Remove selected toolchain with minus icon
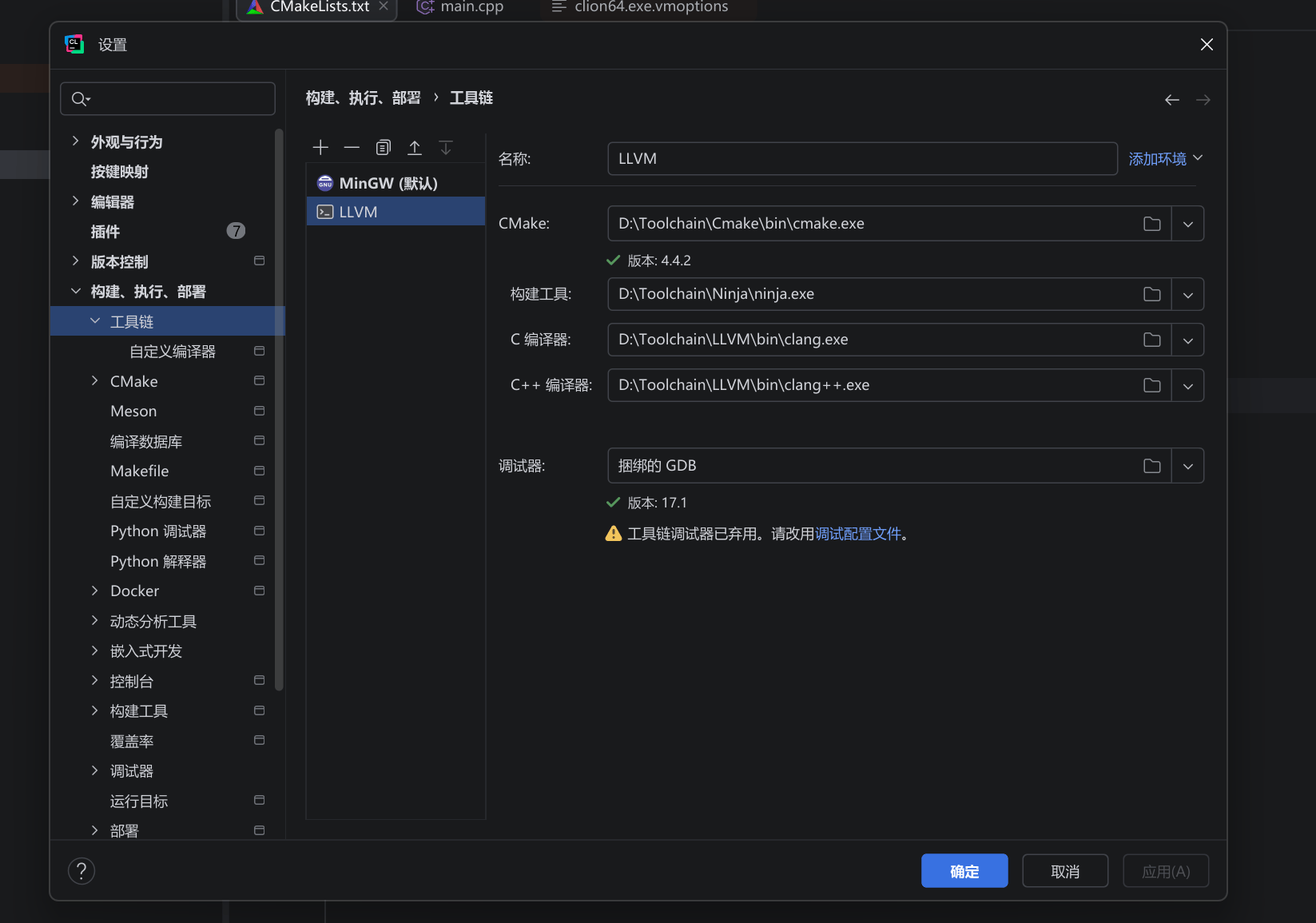 pyautogui.click(x=352, y=148)
